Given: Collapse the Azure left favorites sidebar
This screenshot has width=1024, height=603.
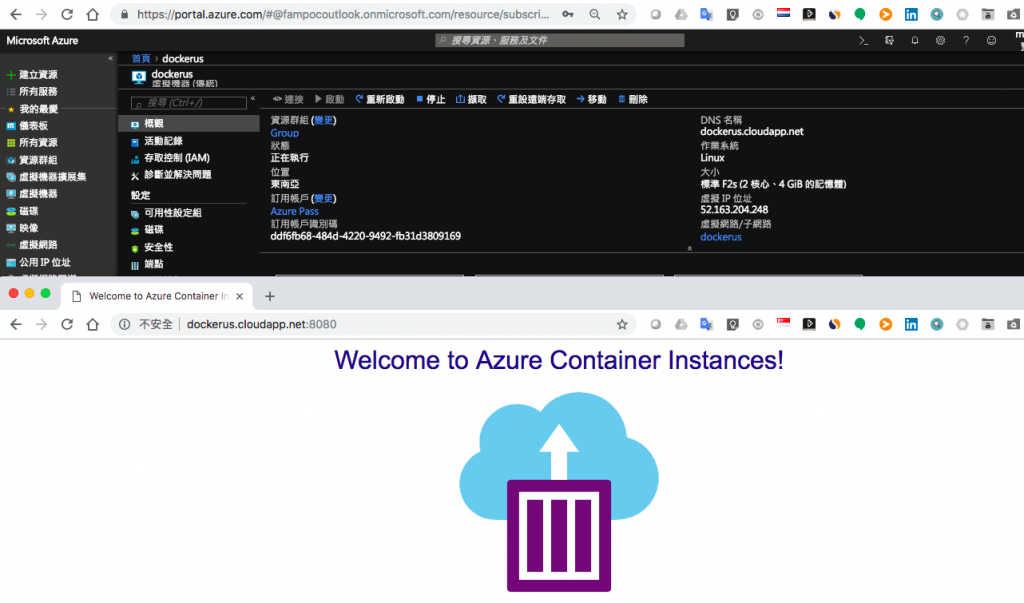Looking at the screenshot, I should pyautogui.click(x=110, y=58).
